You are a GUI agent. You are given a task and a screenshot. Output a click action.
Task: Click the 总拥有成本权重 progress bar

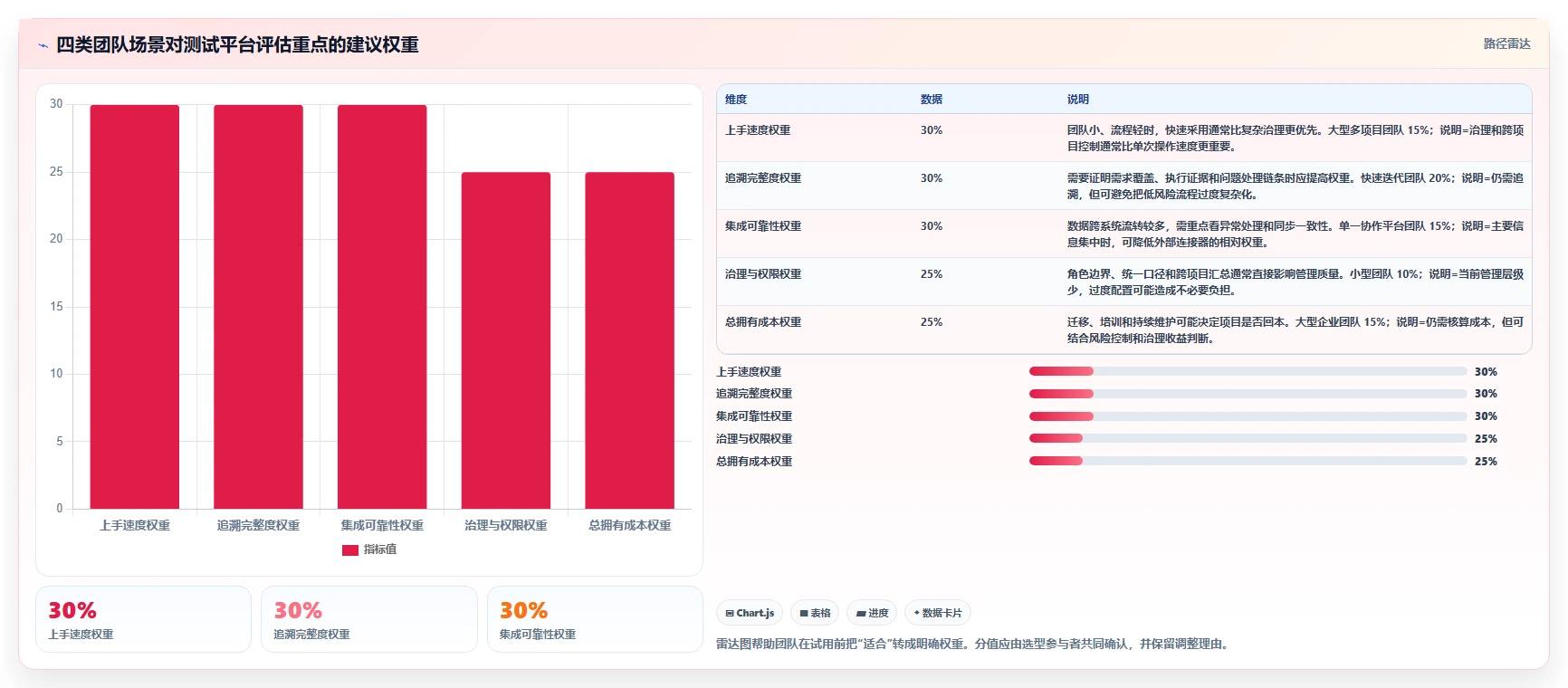(1248, 461)
